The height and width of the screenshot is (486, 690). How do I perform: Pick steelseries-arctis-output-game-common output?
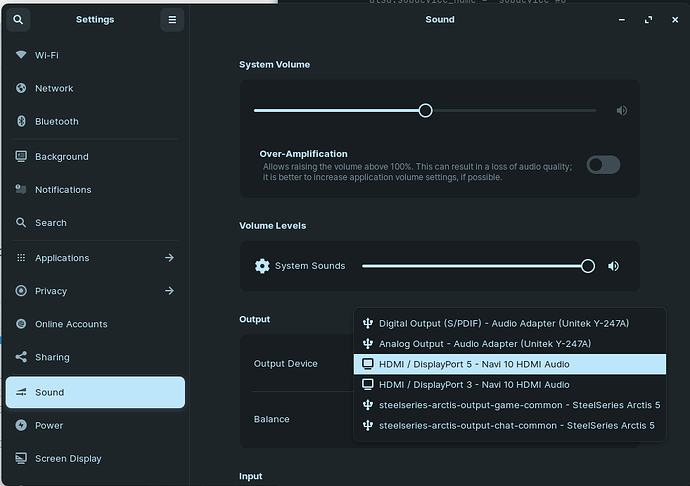(510, 405)
